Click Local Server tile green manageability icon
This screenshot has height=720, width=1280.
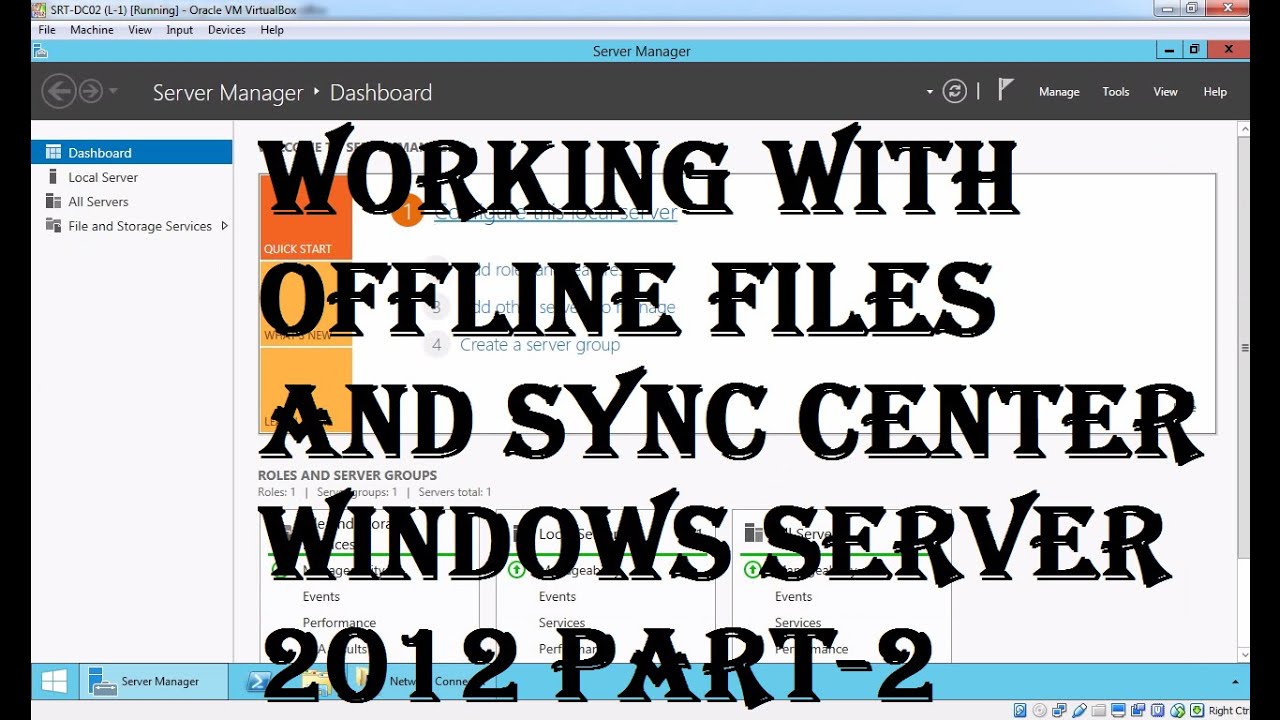pyautogui.click(x=516, y=570)
